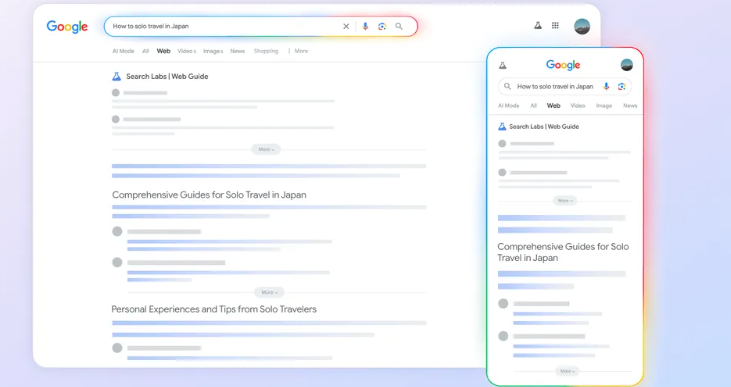The height and width of the screenshot is (387, 731).
Task: Switch to Video tab on mobile
Action: (578, 106)
